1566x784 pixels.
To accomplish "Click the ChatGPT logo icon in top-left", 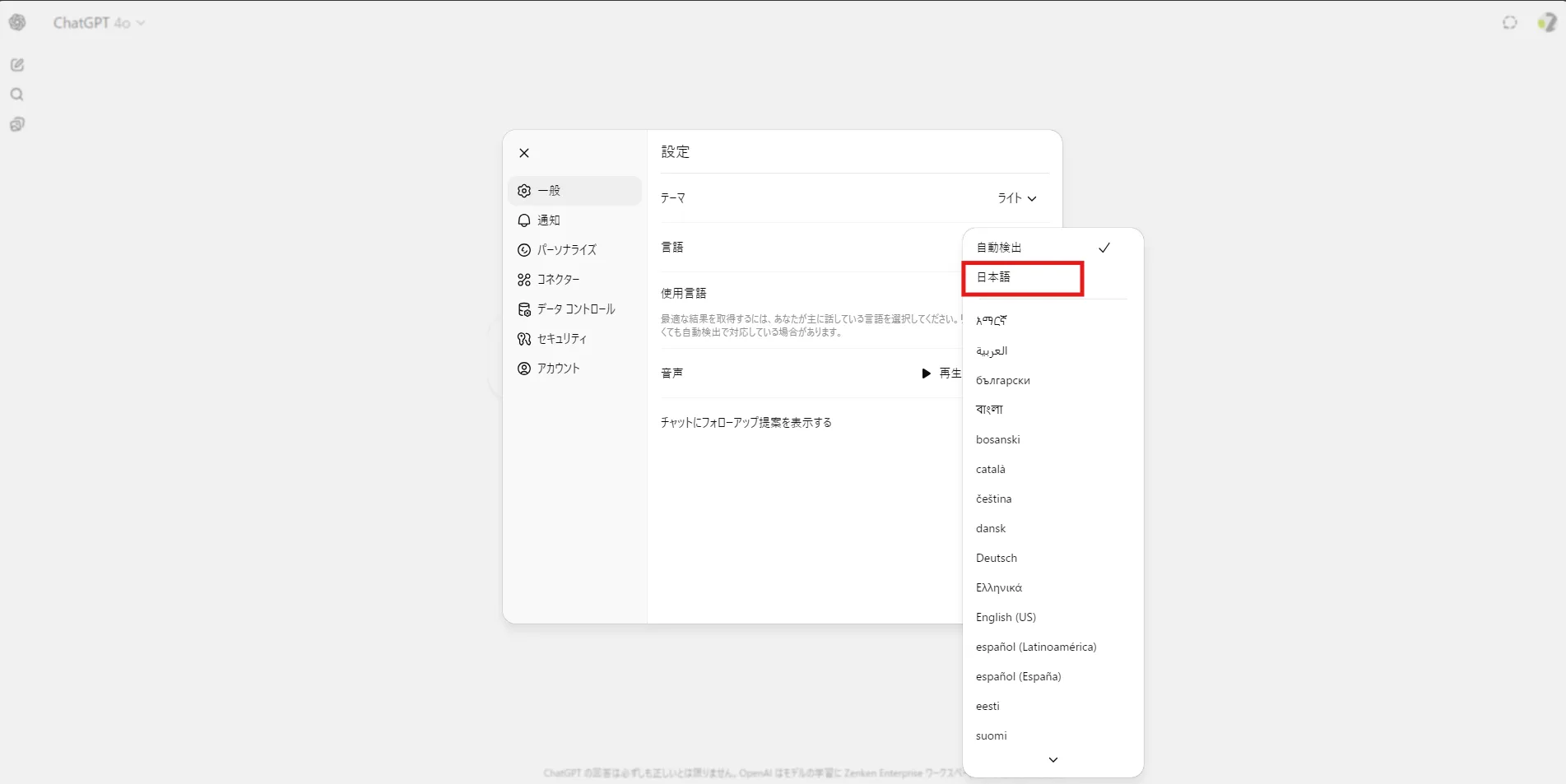I will click(17, 23).
